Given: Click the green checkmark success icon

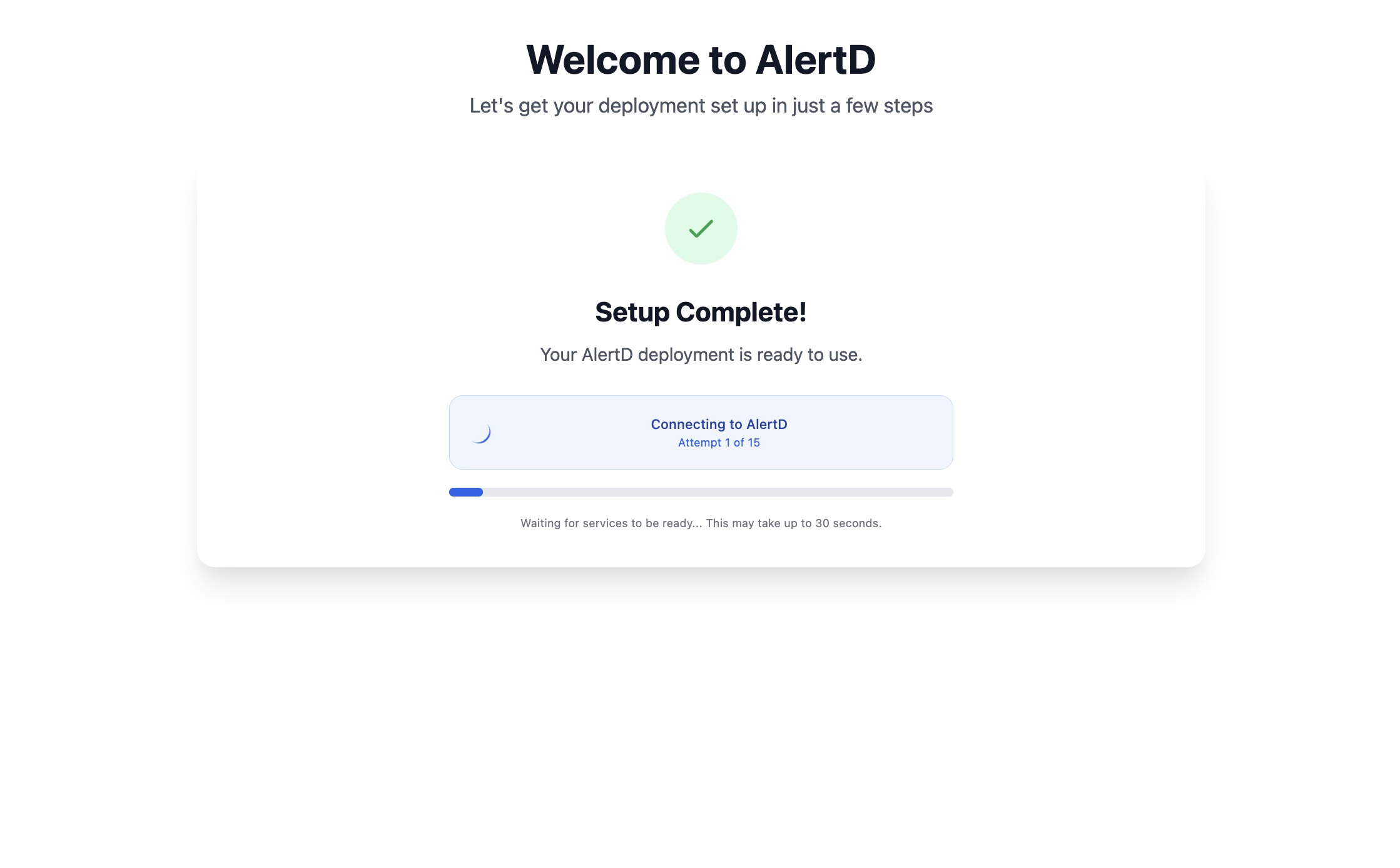Looking at the screenshot, I should pos(701,229).
